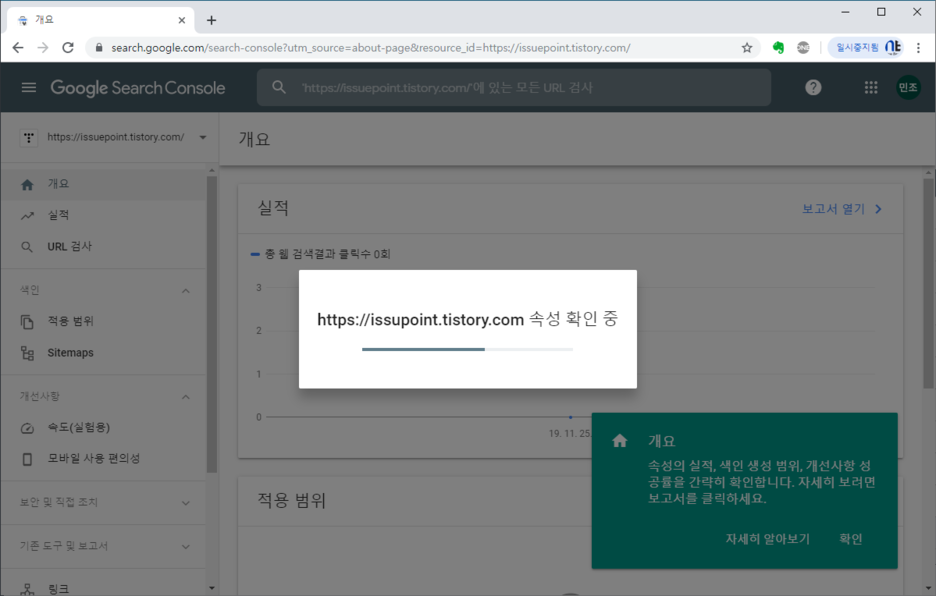936x596 pixels.
Task: Open 링크 in the sidebar
Action: click(x=104, y=589)
